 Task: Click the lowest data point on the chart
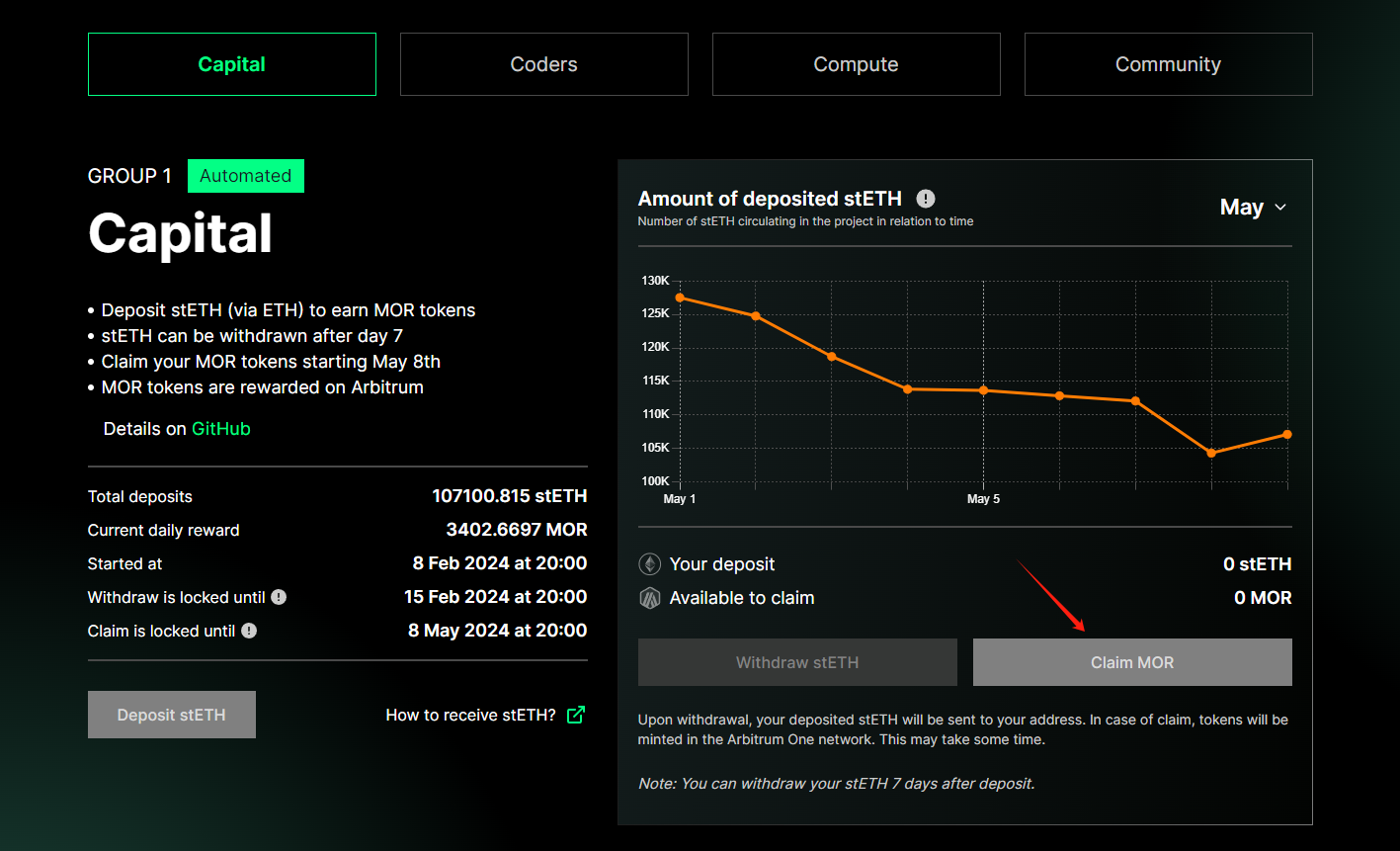pyautogui.click(x=1211, y=454)
